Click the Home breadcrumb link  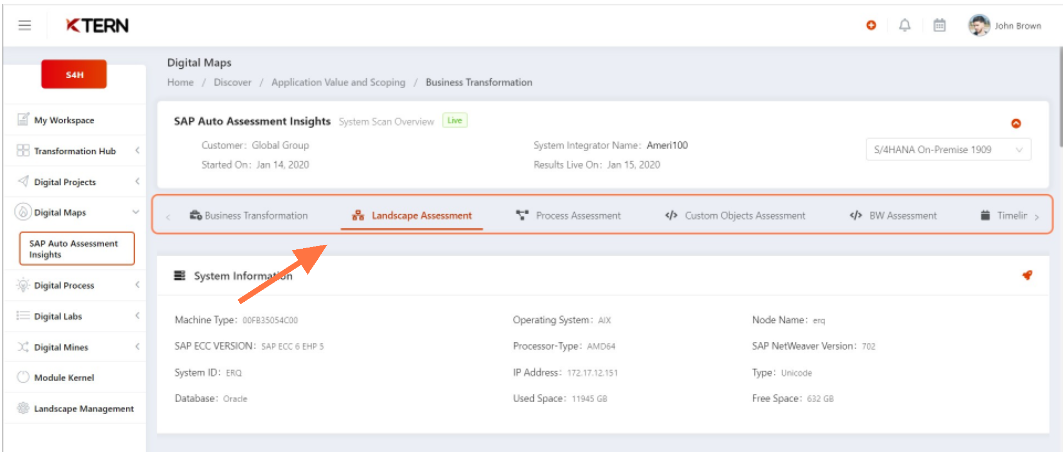pyautogui.click(x=180, y=82)
